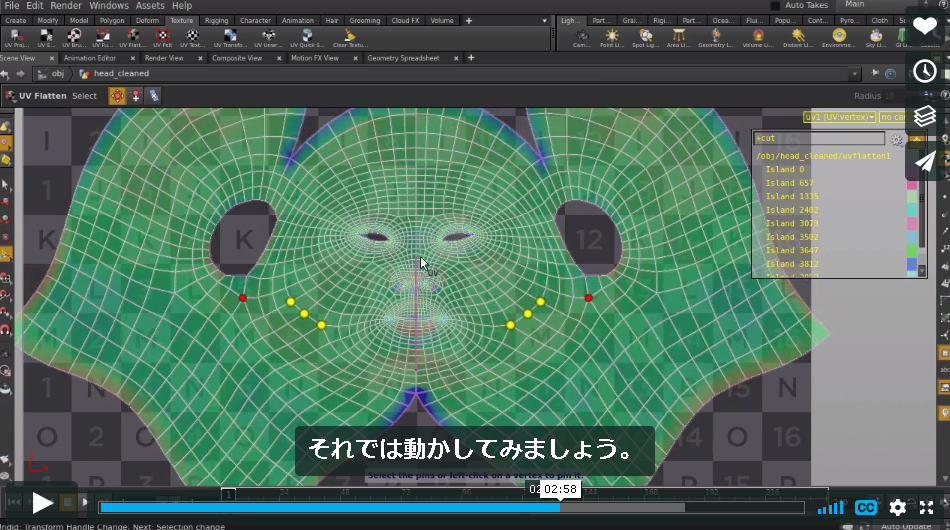Click the red pin icon in UV Flatten toolbar

tap(136, 96)
